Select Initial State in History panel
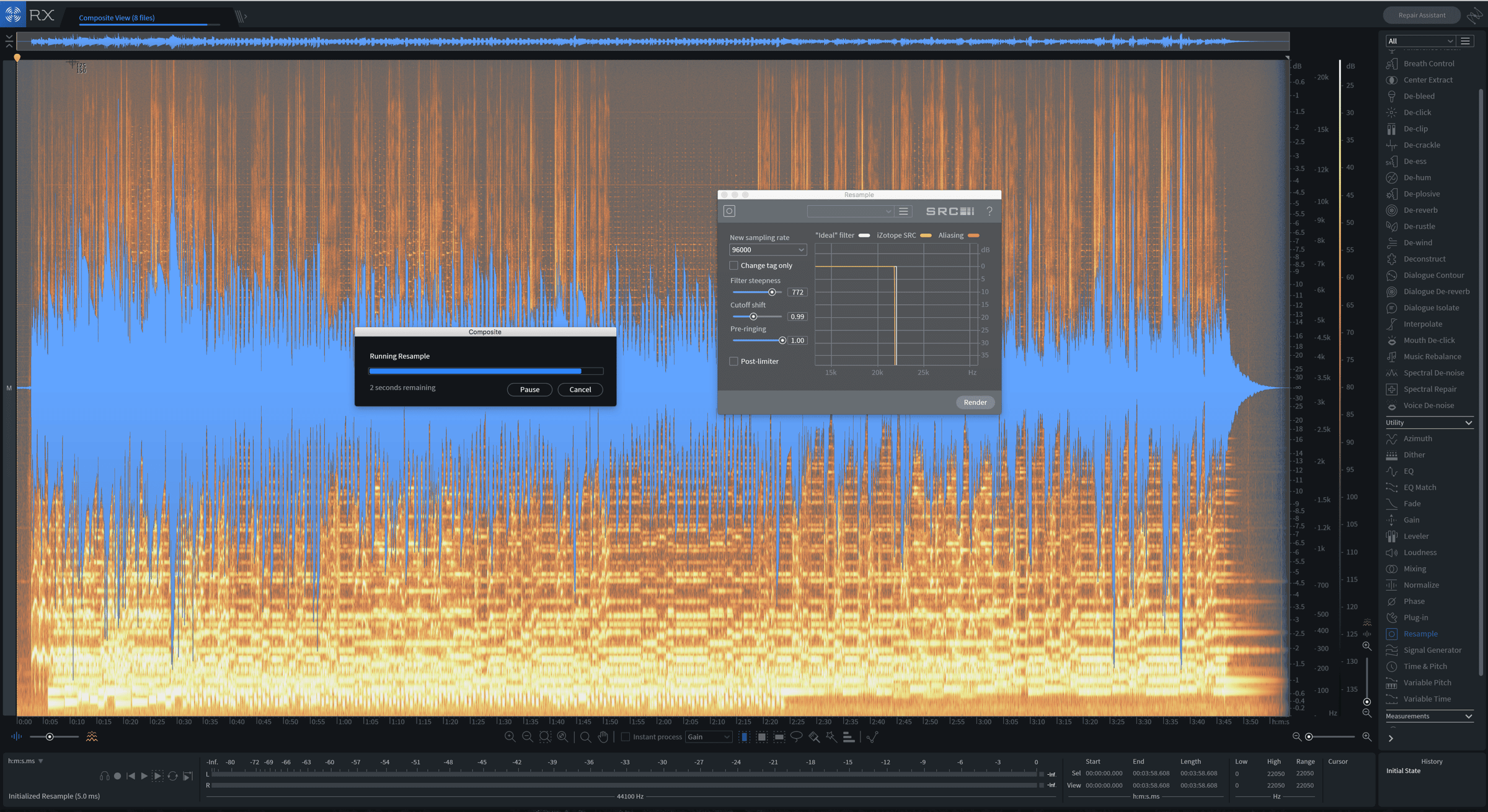 pyautogui.click(x=1403, y=771)
